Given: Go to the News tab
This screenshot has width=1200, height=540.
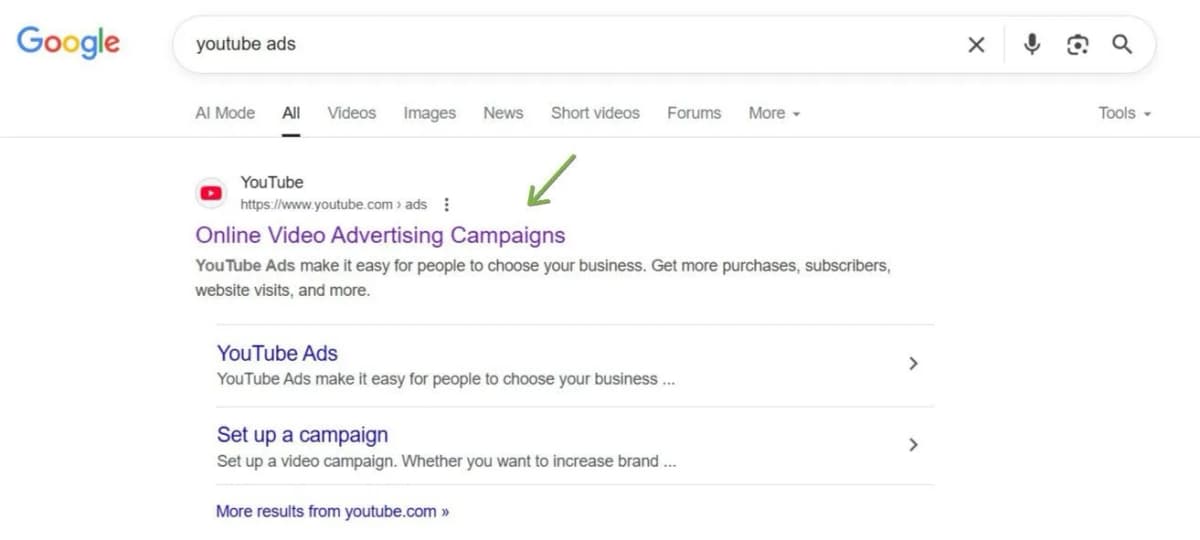Looking at the screenshot, I should 503,113.
